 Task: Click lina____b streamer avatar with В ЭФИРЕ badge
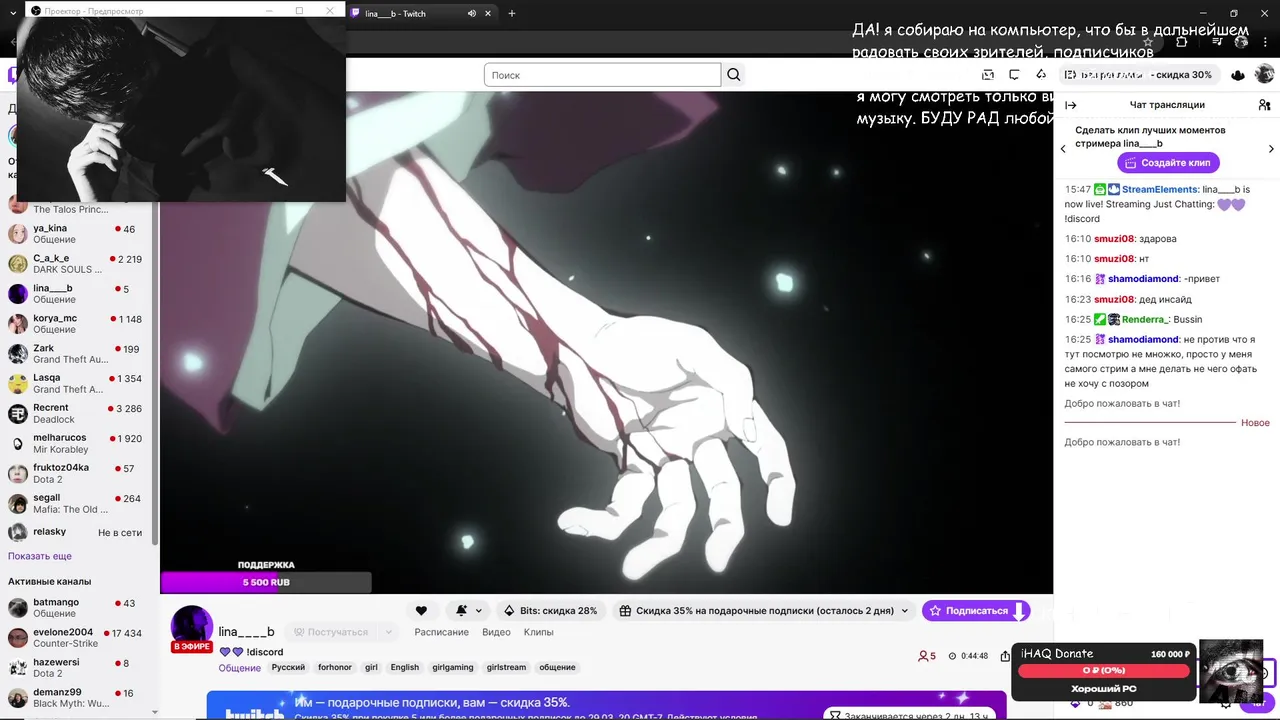coord(192,630)
